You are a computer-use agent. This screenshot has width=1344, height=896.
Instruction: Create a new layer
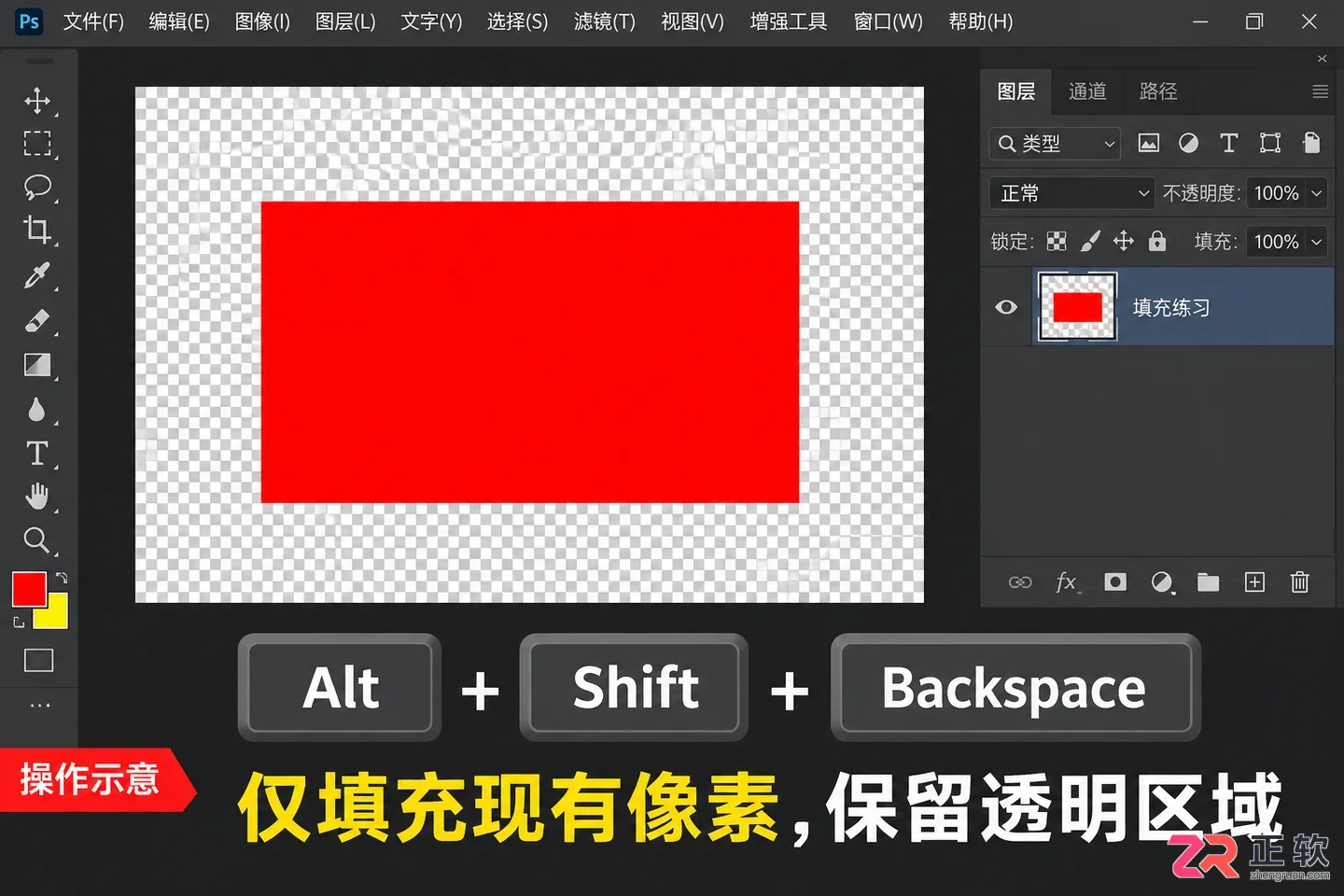click(1255, 582)
